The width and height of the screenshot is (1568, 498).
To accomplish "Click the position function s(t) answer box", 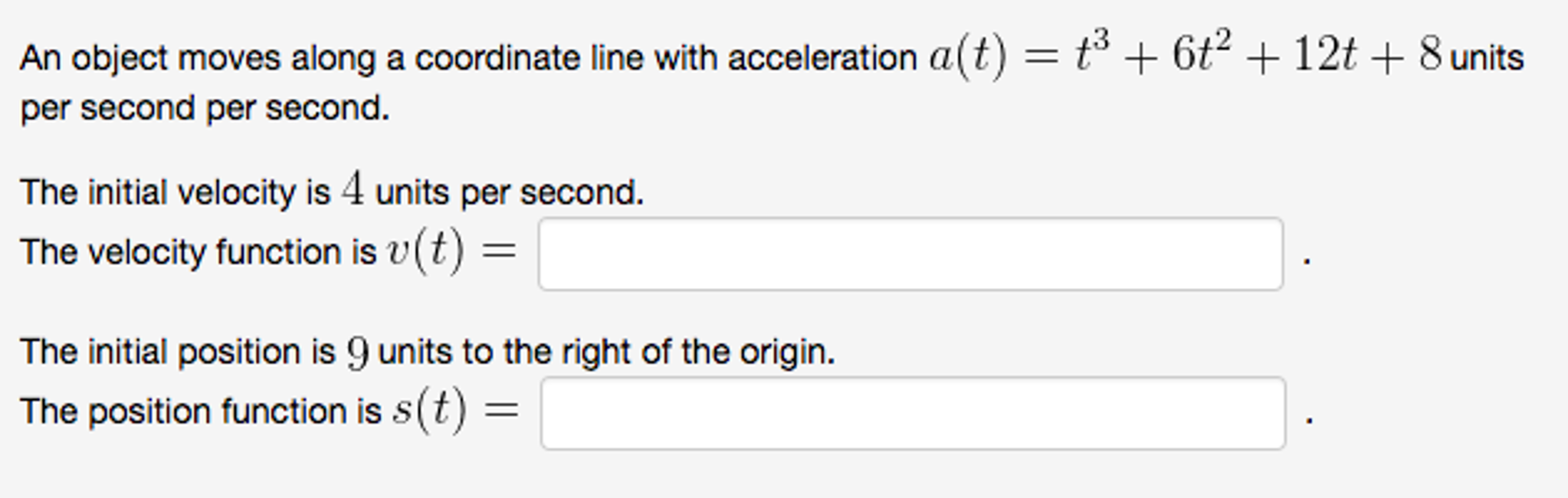I will 912,413.
